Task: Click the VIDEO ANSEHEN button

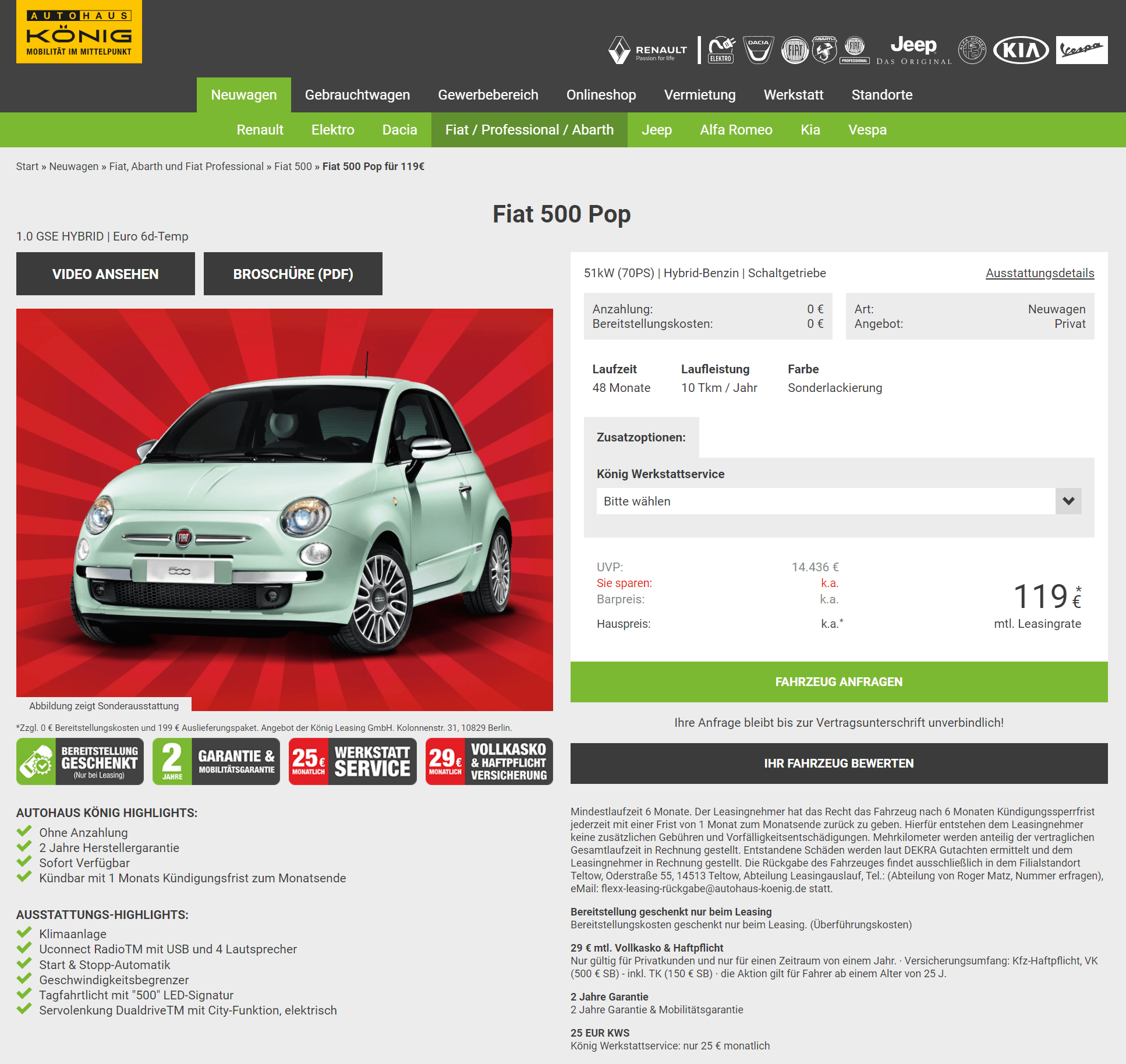Action: (105, 274)
